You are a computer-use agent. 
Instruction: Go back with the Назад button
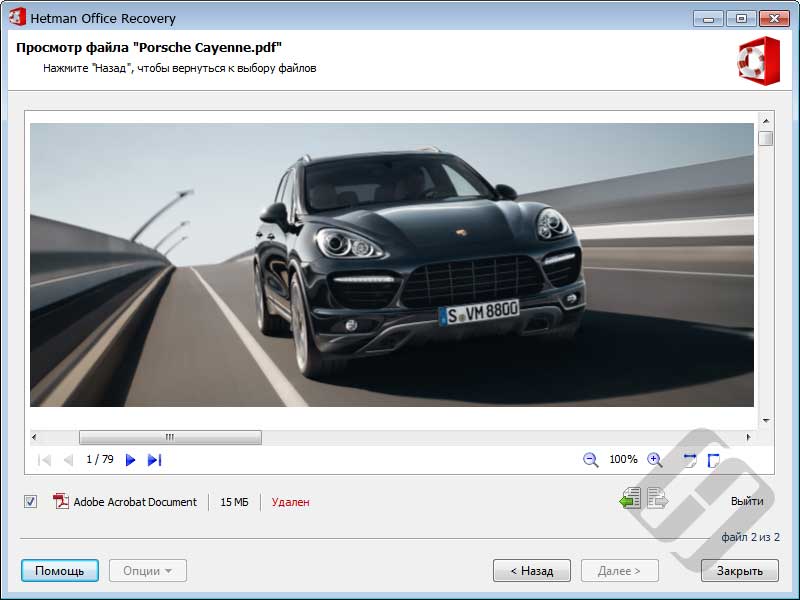click(532, 570)
